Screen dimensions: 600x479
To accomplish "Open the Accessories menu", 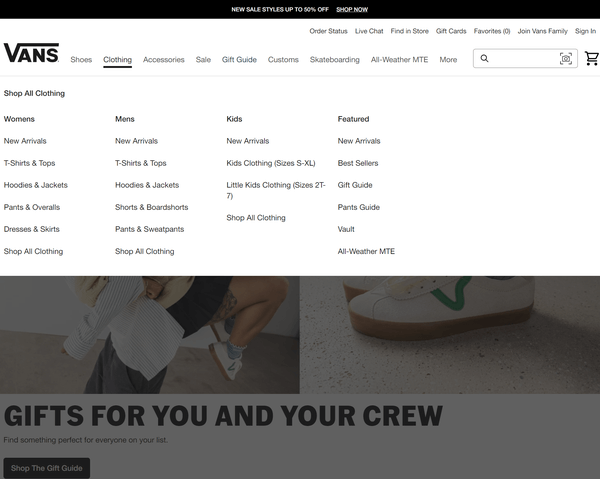I will pyautogui.click(x=164, y=60).
